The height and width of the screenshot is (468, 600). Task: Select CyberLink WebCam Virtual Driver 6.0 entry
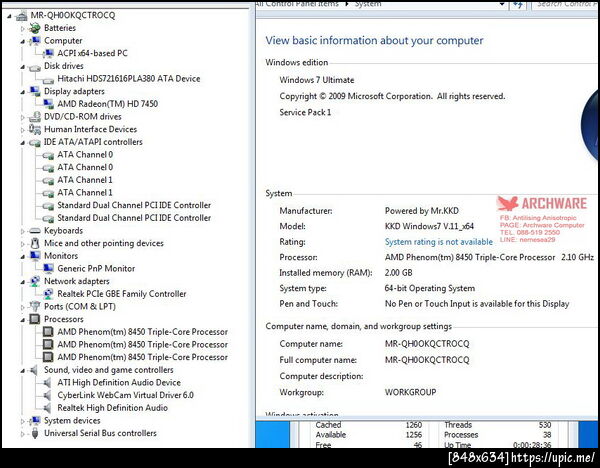tap(126, 395)
